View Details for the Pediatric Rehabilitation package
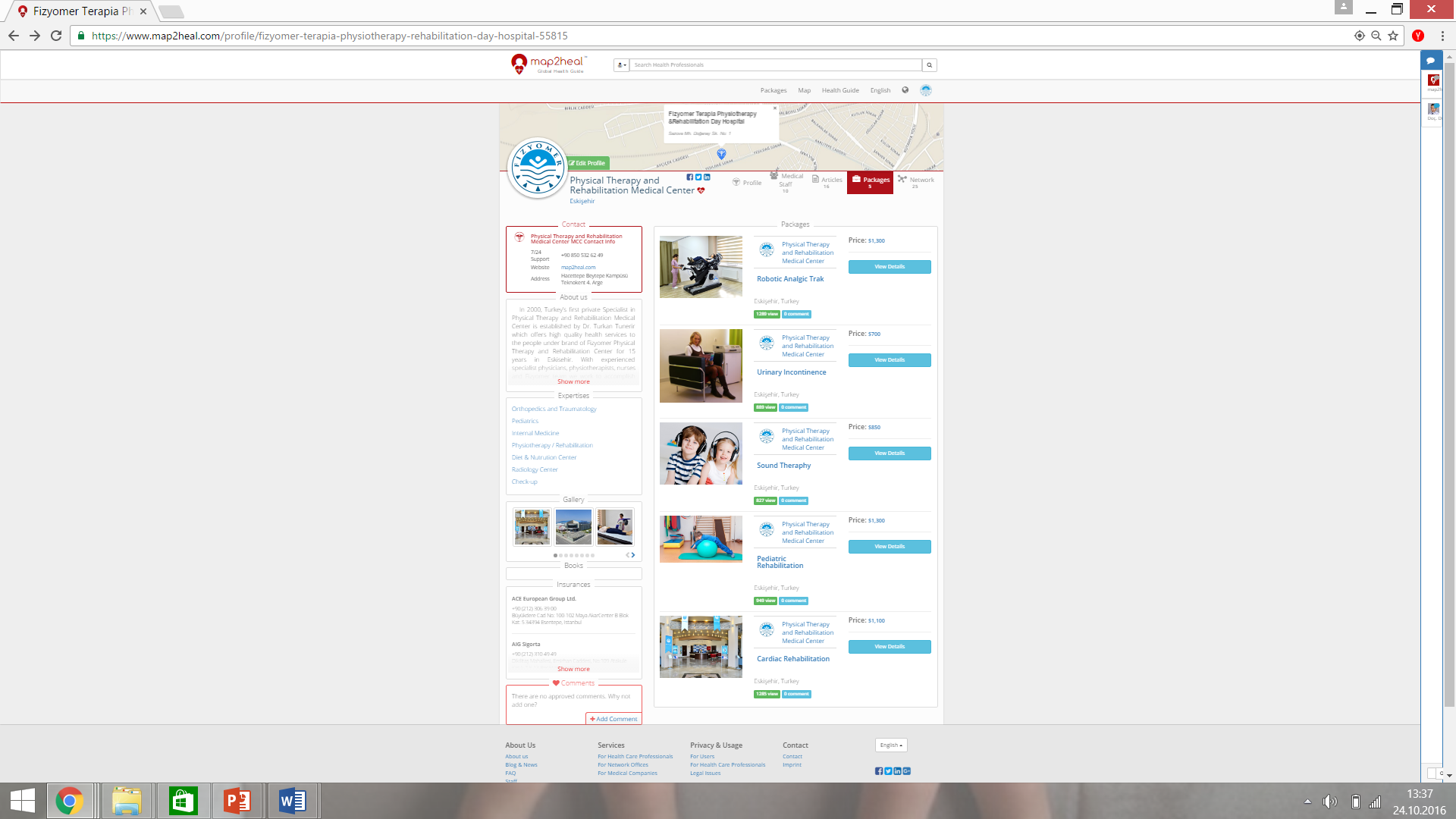The image size is (1456, 819). point(890,547)
